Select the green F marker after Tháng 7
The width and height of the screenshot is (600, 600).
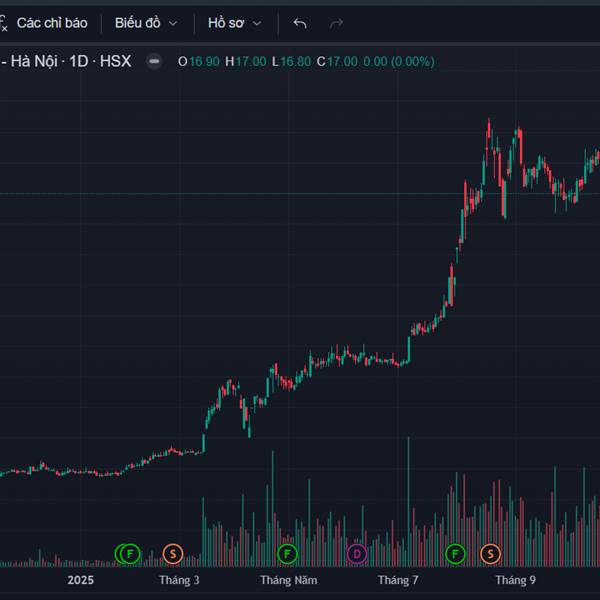(456, 553)
